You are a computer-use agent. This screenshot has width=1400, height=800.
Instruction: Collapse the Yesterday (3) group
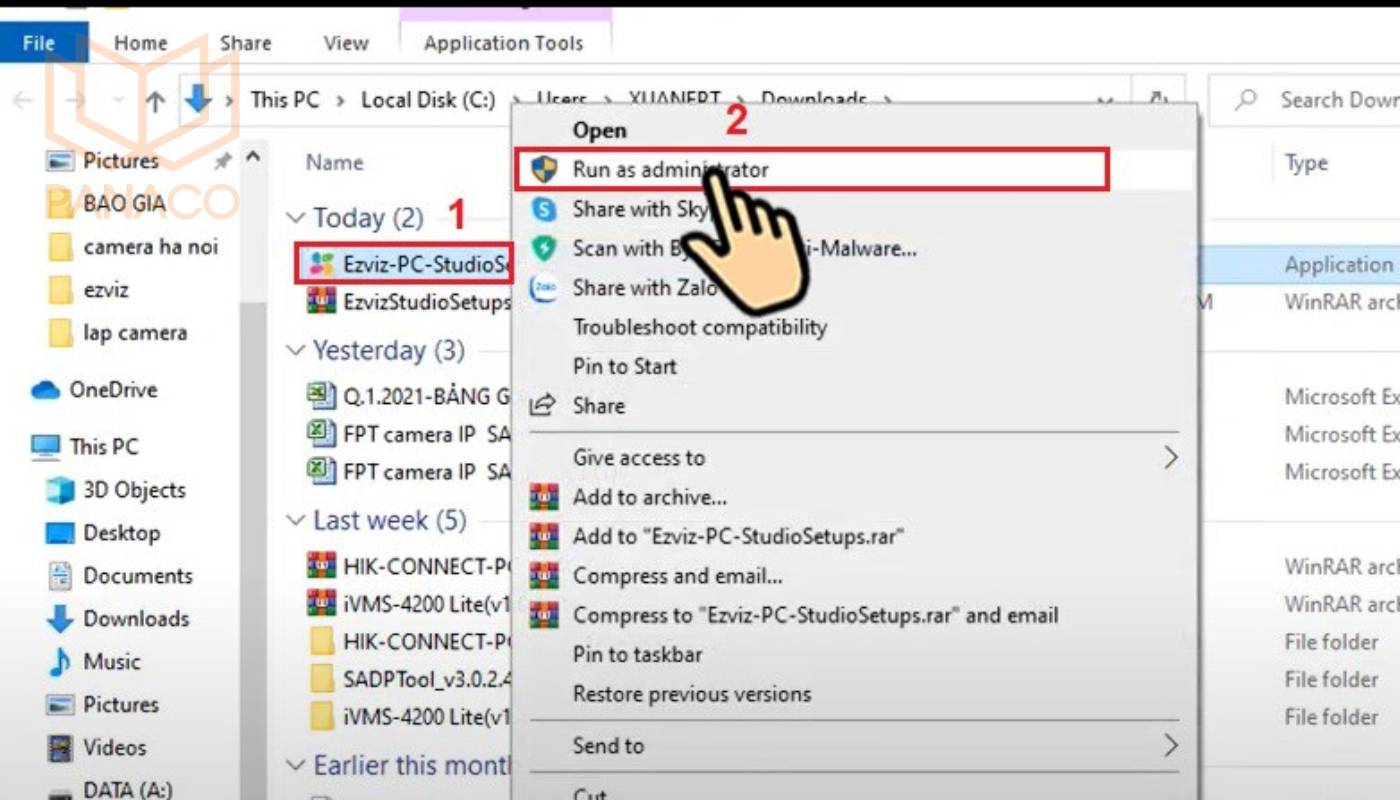(x=295, y=351)
